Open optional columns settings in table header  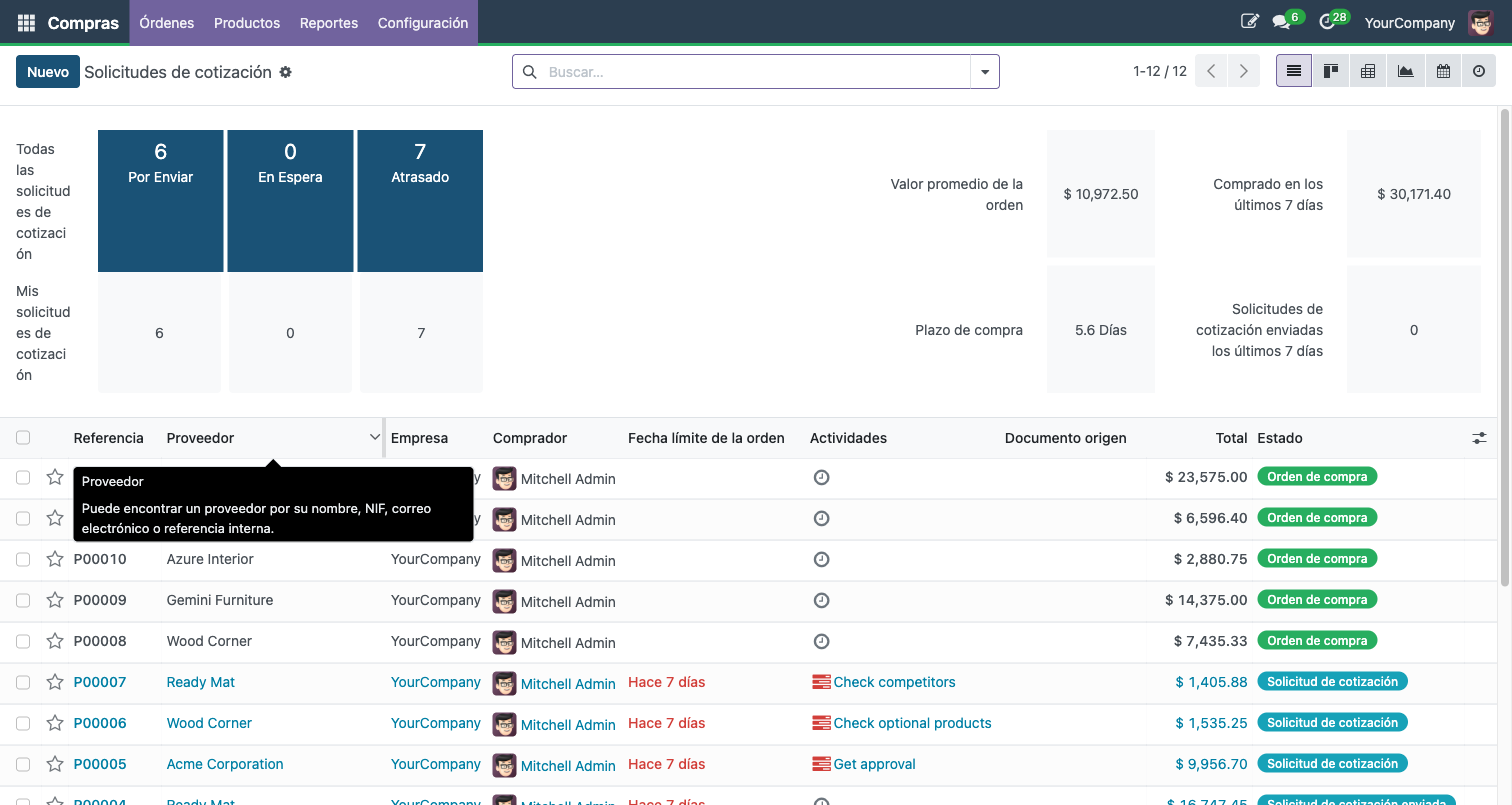point(1479,438)
